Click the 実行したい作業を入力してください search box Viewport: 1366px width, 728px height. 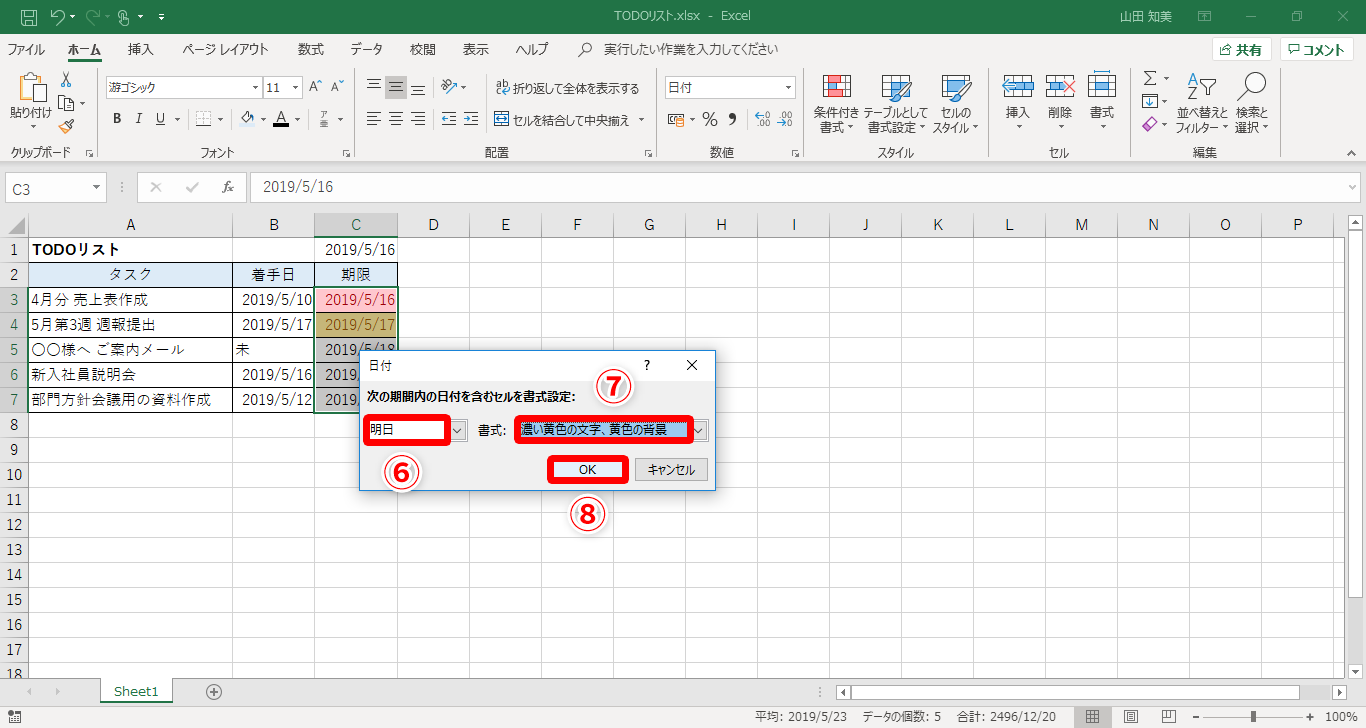(691, 49)
